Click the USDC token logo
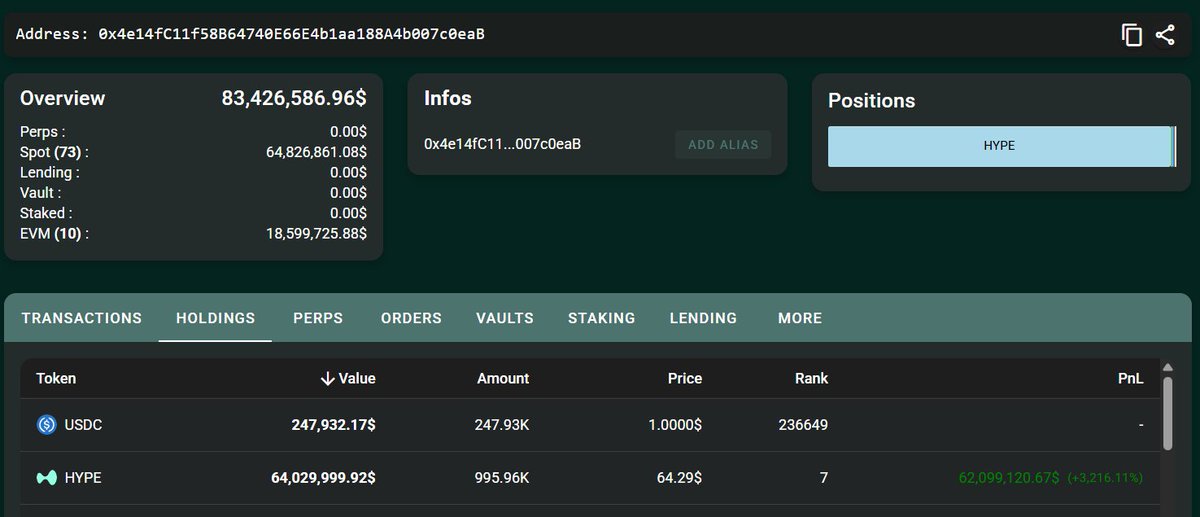This screenshot has width=1200, height=517. (46, 425)
